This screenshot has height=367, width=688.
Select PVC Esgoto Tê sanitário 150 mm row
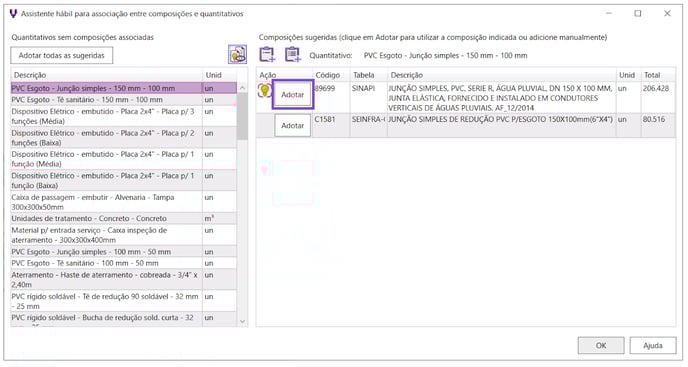coord(124,100)
